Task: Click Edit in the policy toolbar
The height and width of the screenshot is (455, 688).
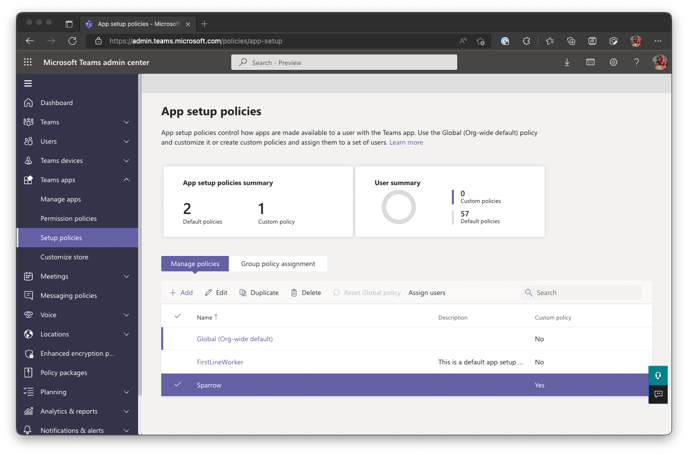Action: coord(216,293)
